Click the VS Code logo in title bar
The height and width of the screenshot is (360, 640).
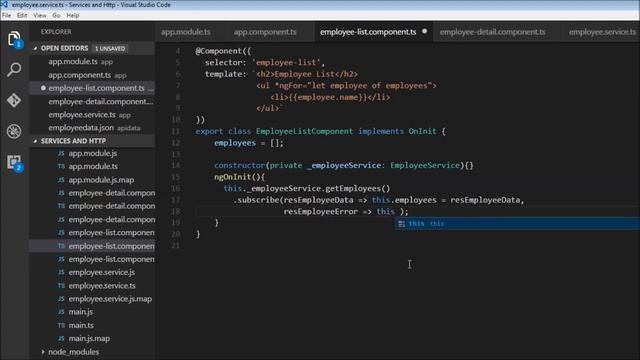[x=4, y=4]
